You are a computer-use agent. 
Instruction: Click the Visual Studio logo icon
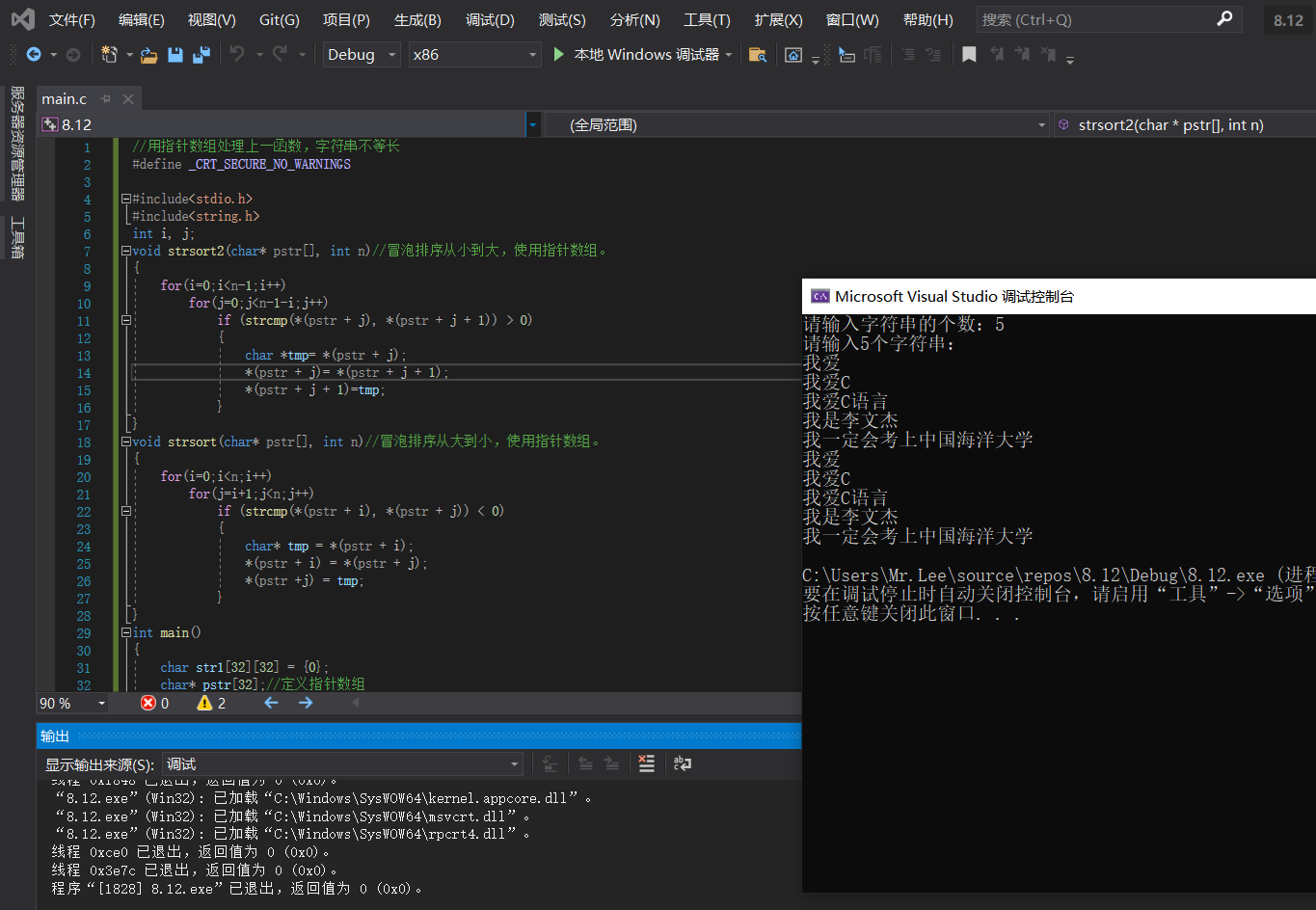(22, 19)
